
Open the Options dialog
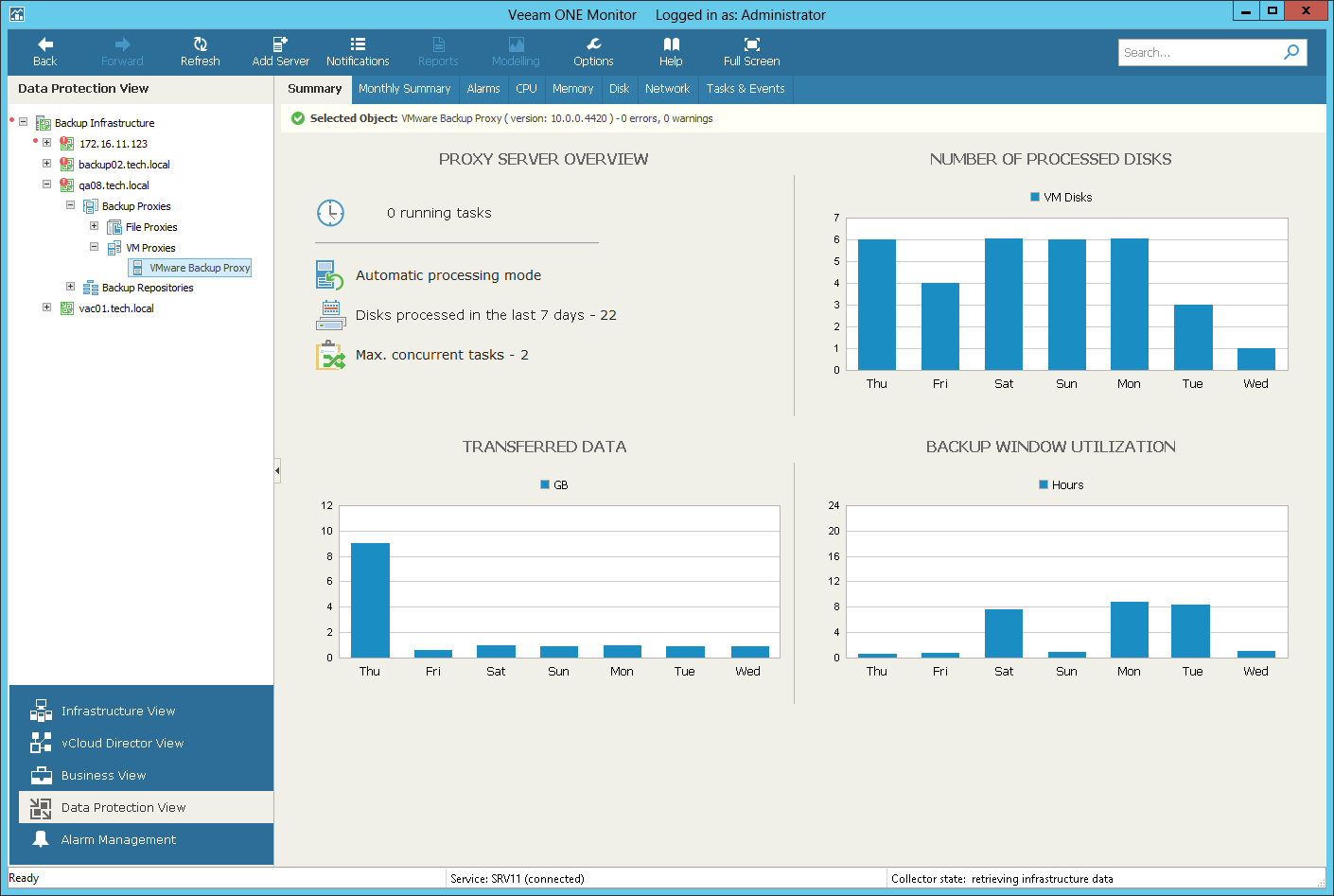593,52
